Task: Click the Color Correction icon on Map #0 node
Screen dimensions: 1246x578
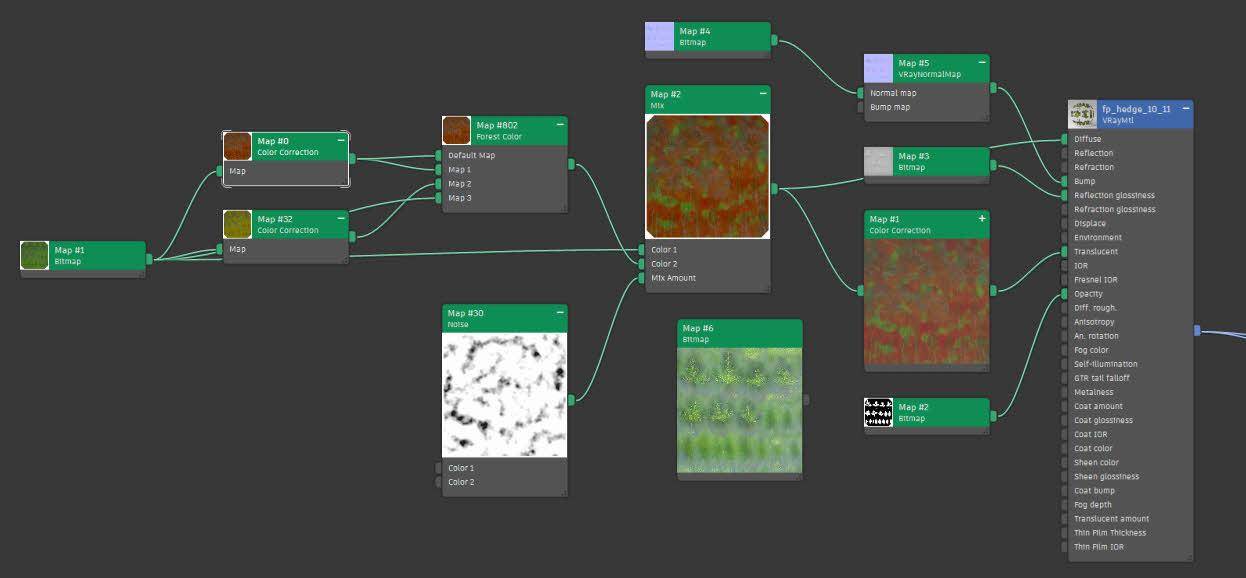Action: point(236,146)
